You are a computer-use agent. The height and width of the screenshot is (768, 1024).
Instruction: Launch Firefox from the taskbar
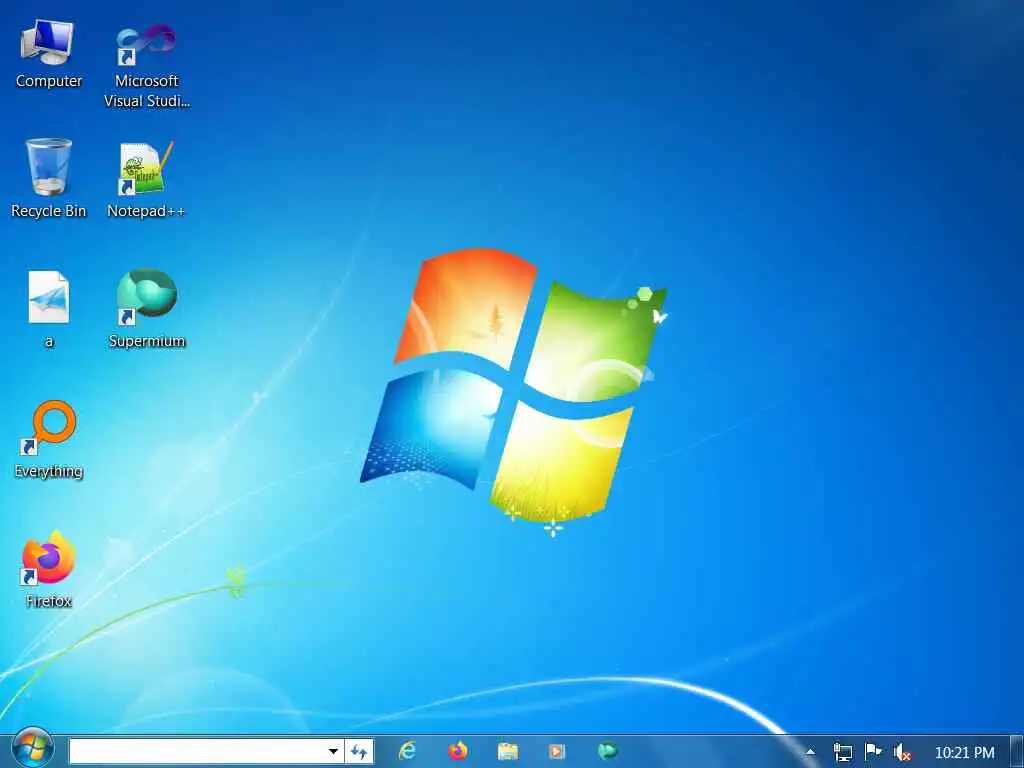(x=458, y=751)
